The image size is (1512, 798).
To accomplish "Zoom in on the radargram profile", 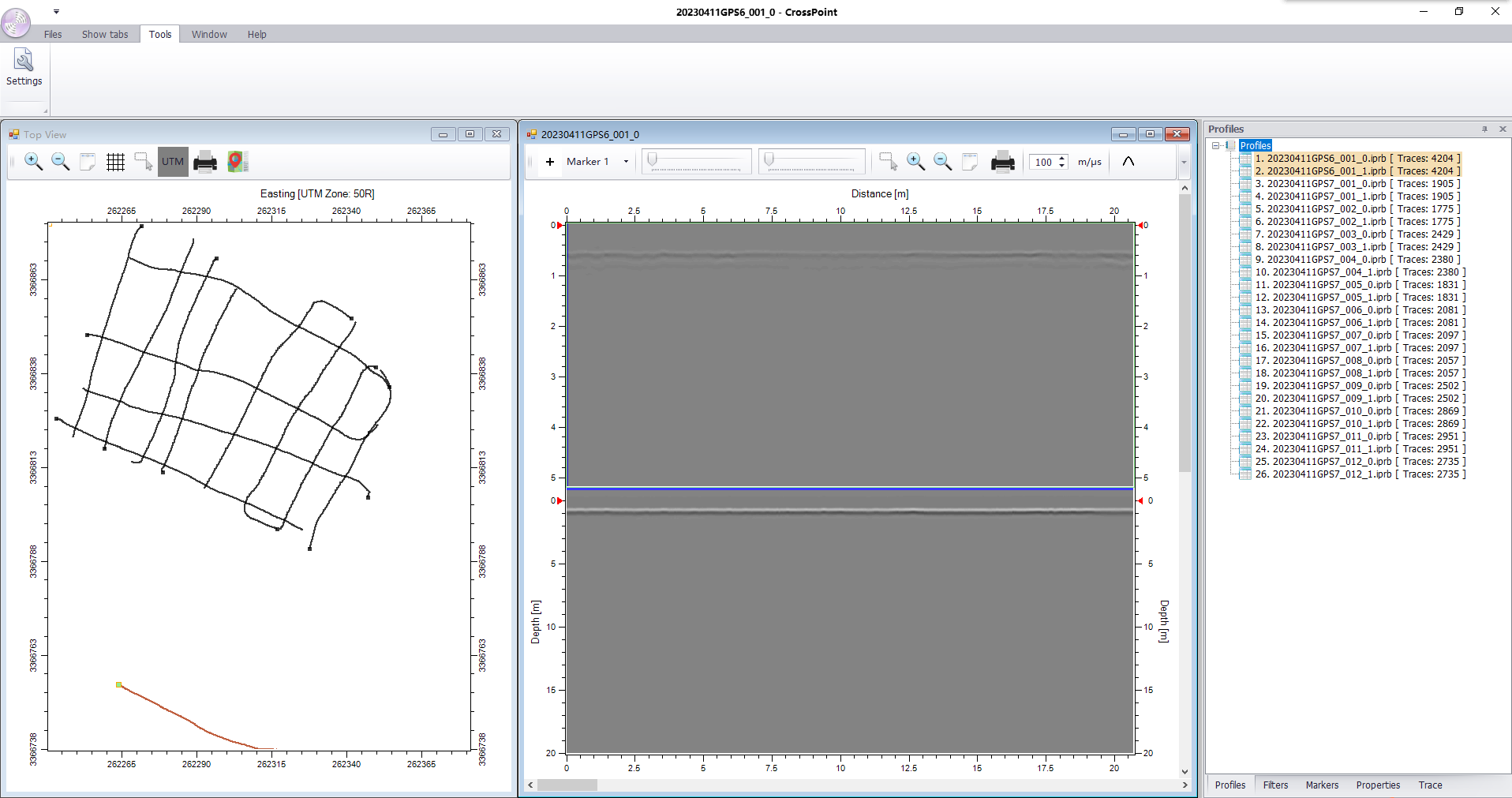I will pos(915,162).
